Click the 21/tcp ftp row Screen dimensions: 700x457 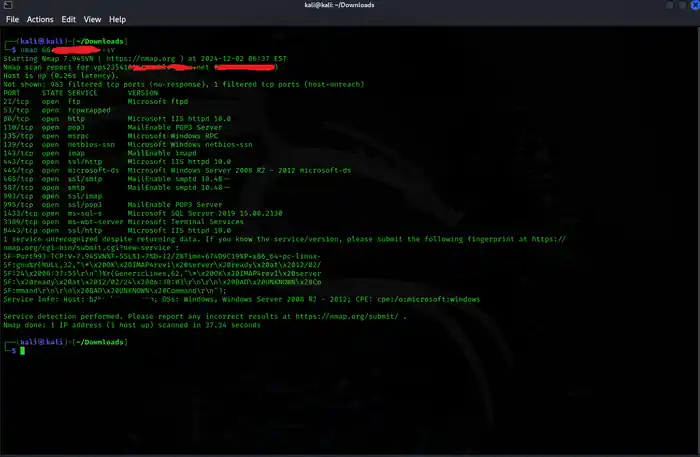(x=96, y=102)
